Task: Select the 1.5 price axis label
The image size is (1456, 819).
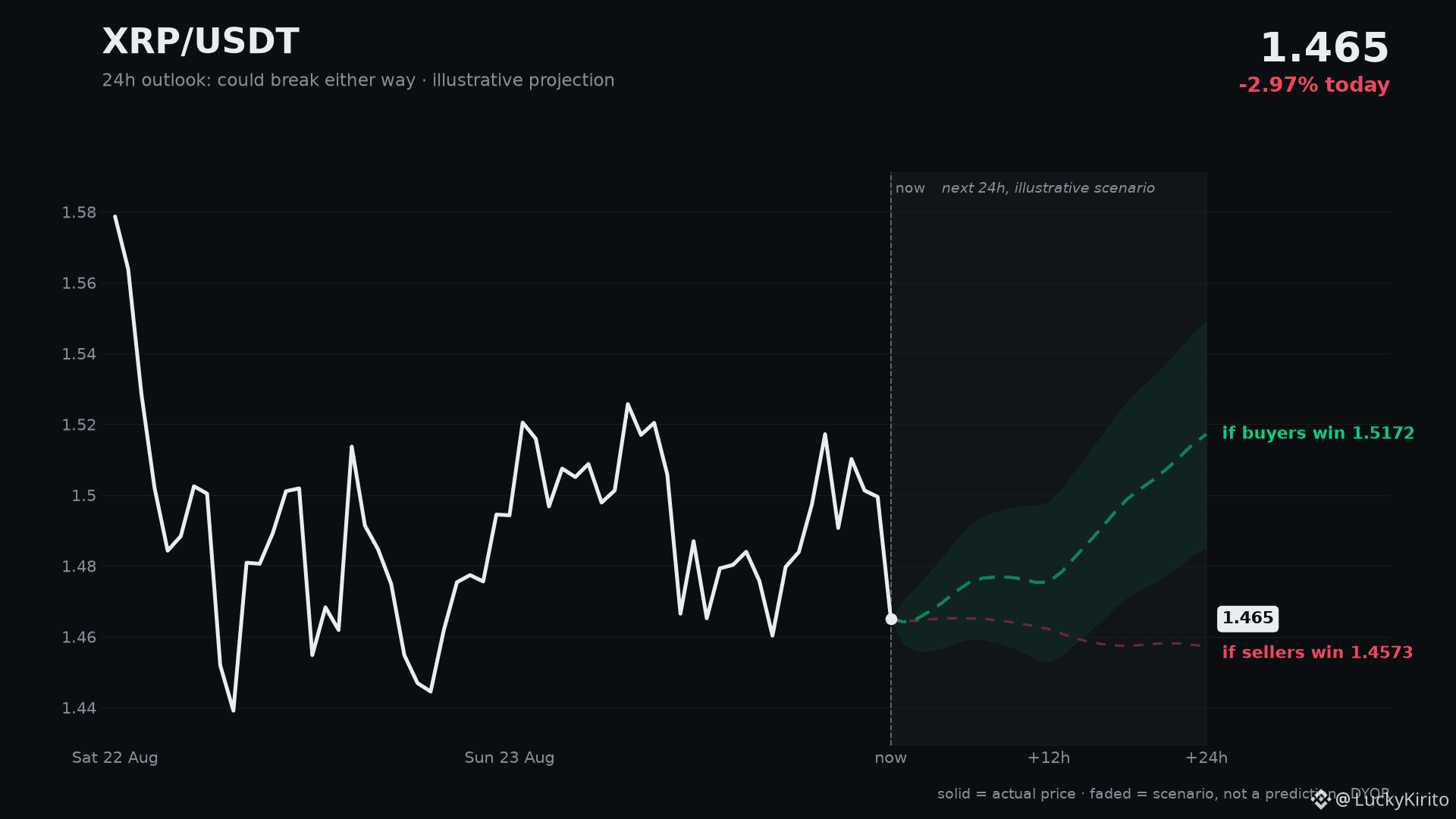Action: [x=84, y=496]
